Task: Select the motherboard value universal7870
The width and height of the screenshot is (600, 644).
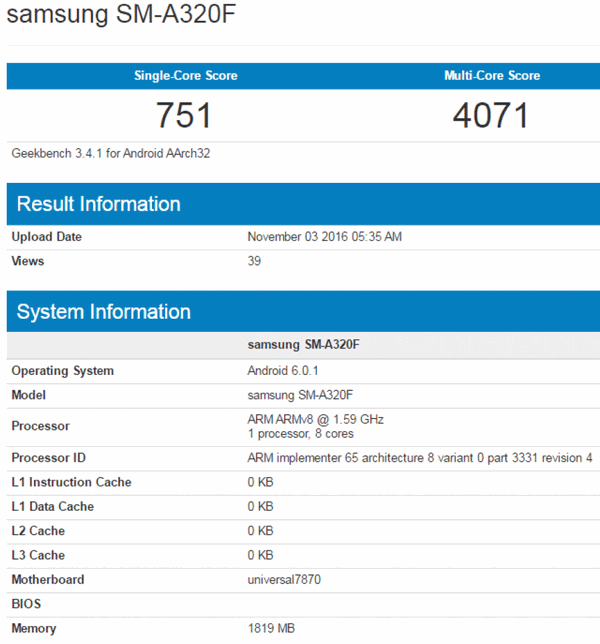Action: click(x=284, y=580)
